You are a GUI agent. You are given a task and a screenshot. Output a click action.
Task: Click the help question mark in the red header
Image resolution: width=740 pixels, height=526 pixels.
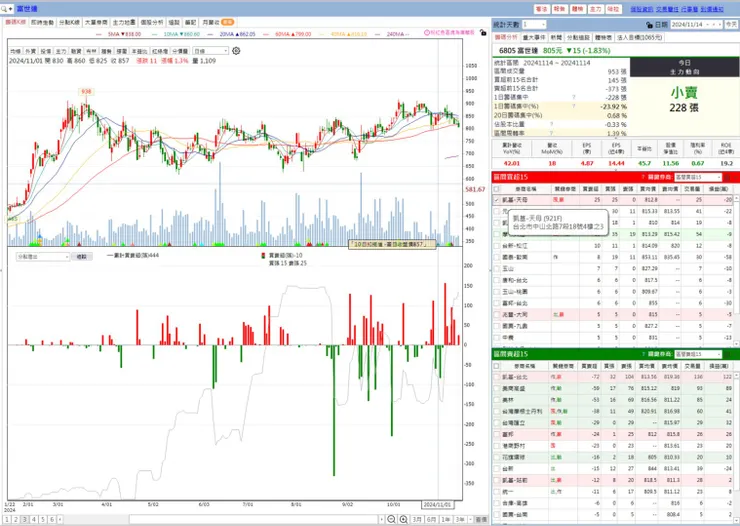[x=643, y=177]
